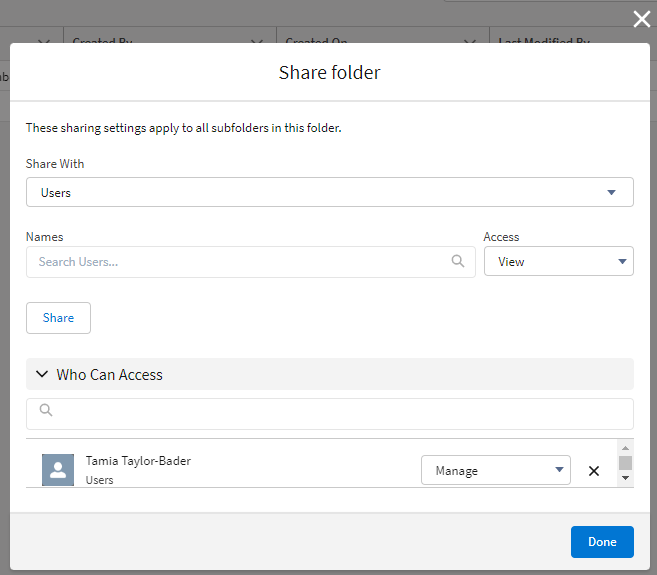Click the Share button
The image size is (657, 575).
[58, 318]
